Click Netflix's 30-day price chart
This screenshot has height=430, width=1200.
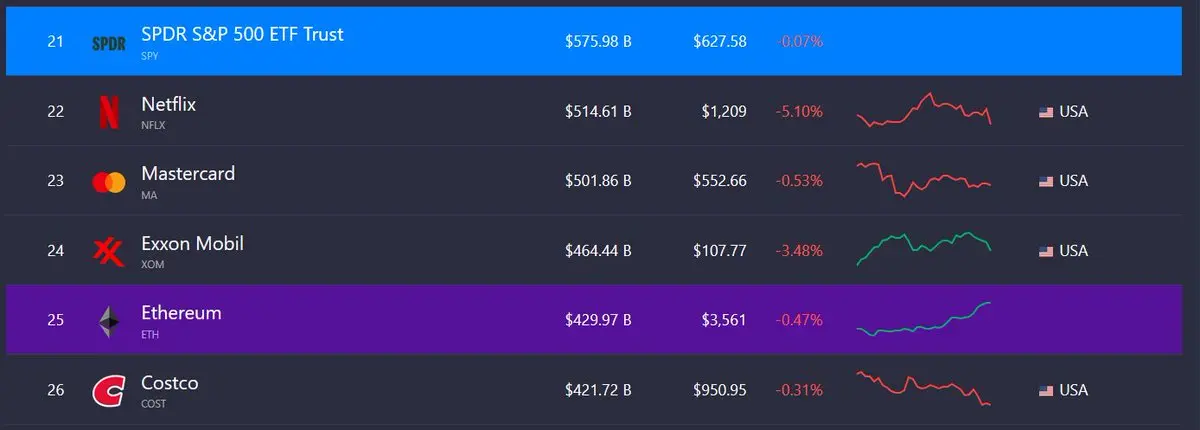[x=924, y=110]
